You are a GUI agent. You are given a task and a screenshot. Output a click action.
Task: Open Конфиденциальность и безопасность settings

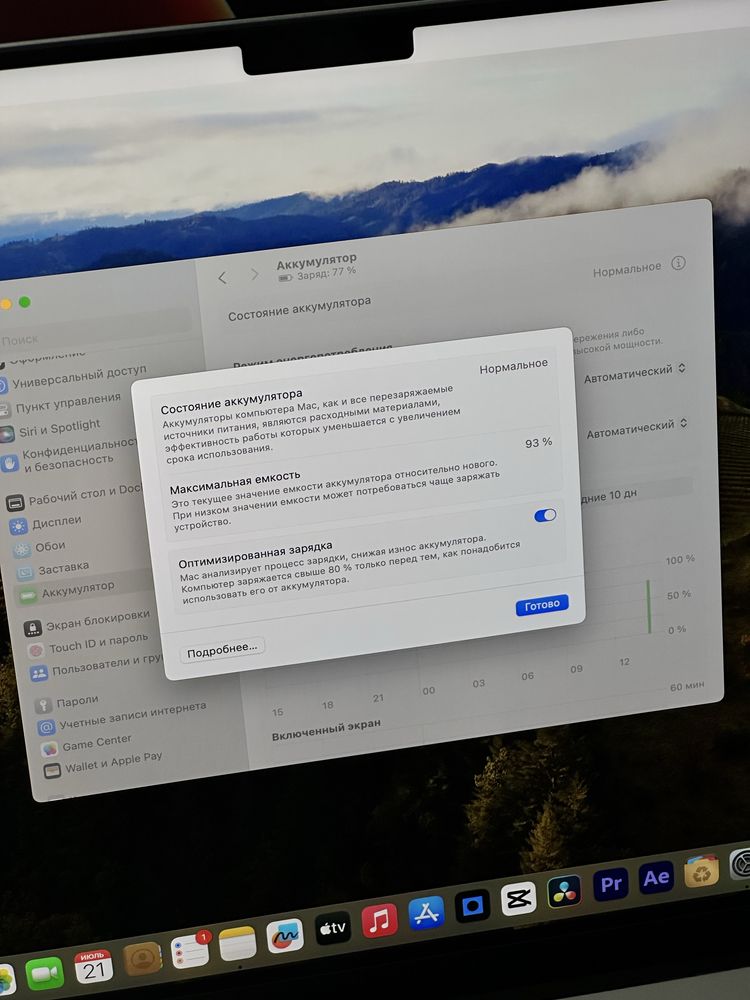click(x=69, y=454)
